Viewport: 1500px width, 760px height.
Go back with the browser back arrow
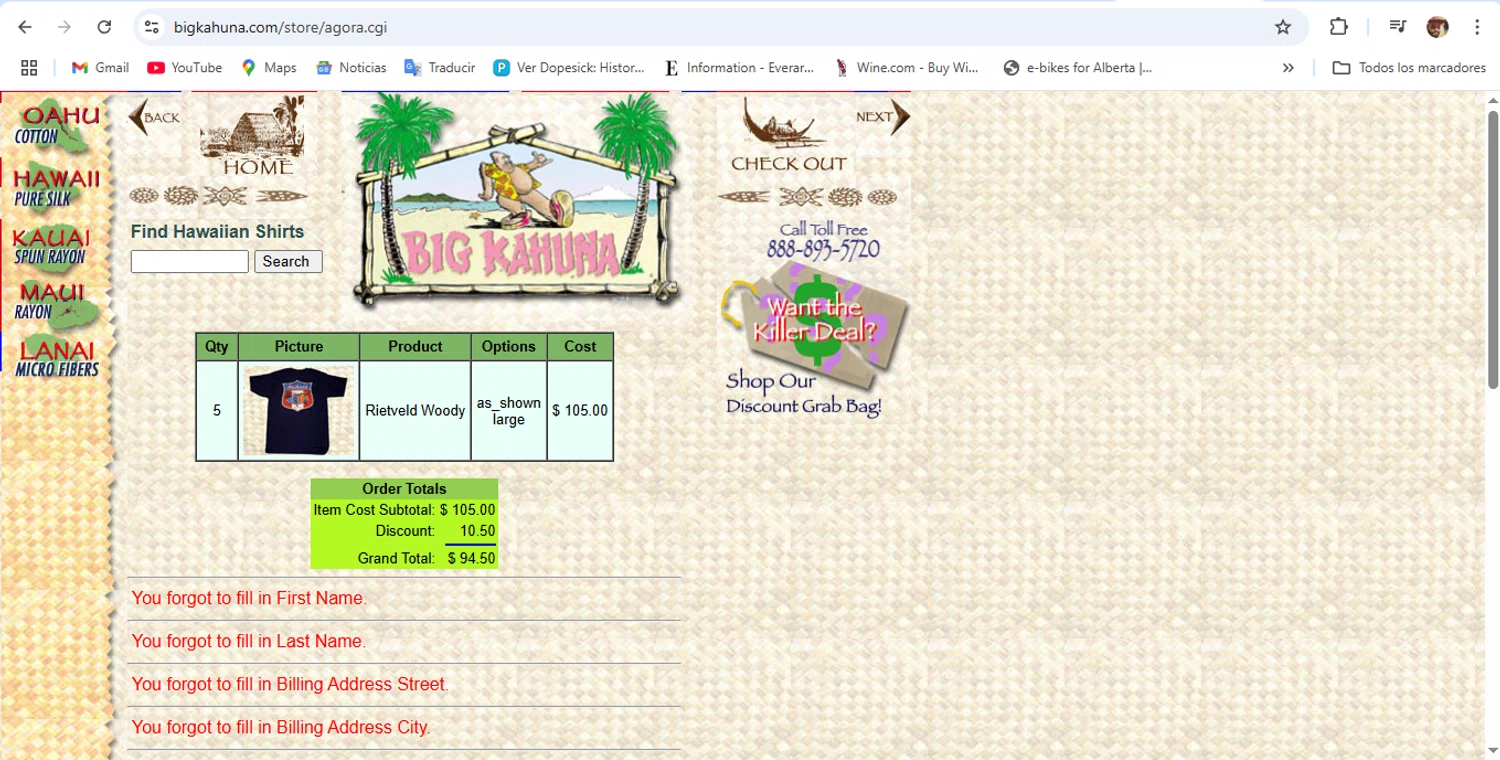tap(25, 27)
